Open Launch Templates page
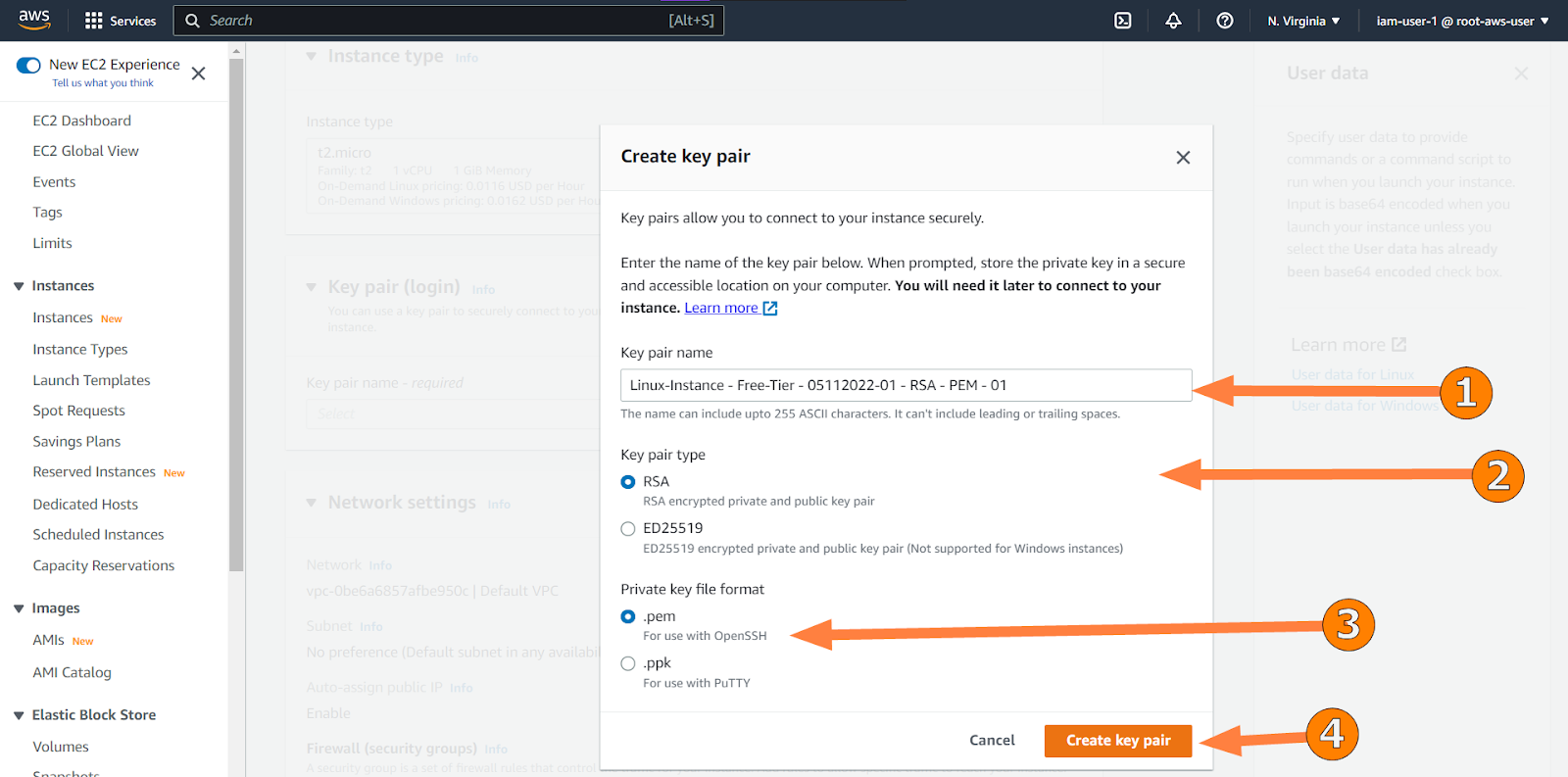The width and height of the screenshot is (1568, 777). [x=91, y=380]
